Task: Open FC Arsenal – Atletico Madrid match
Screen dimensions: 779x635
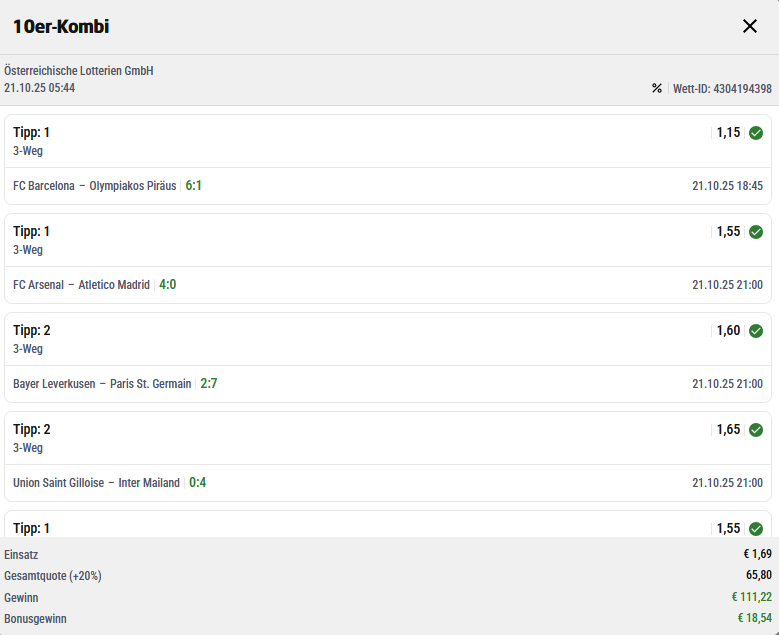Action: (x=81, y=285)
